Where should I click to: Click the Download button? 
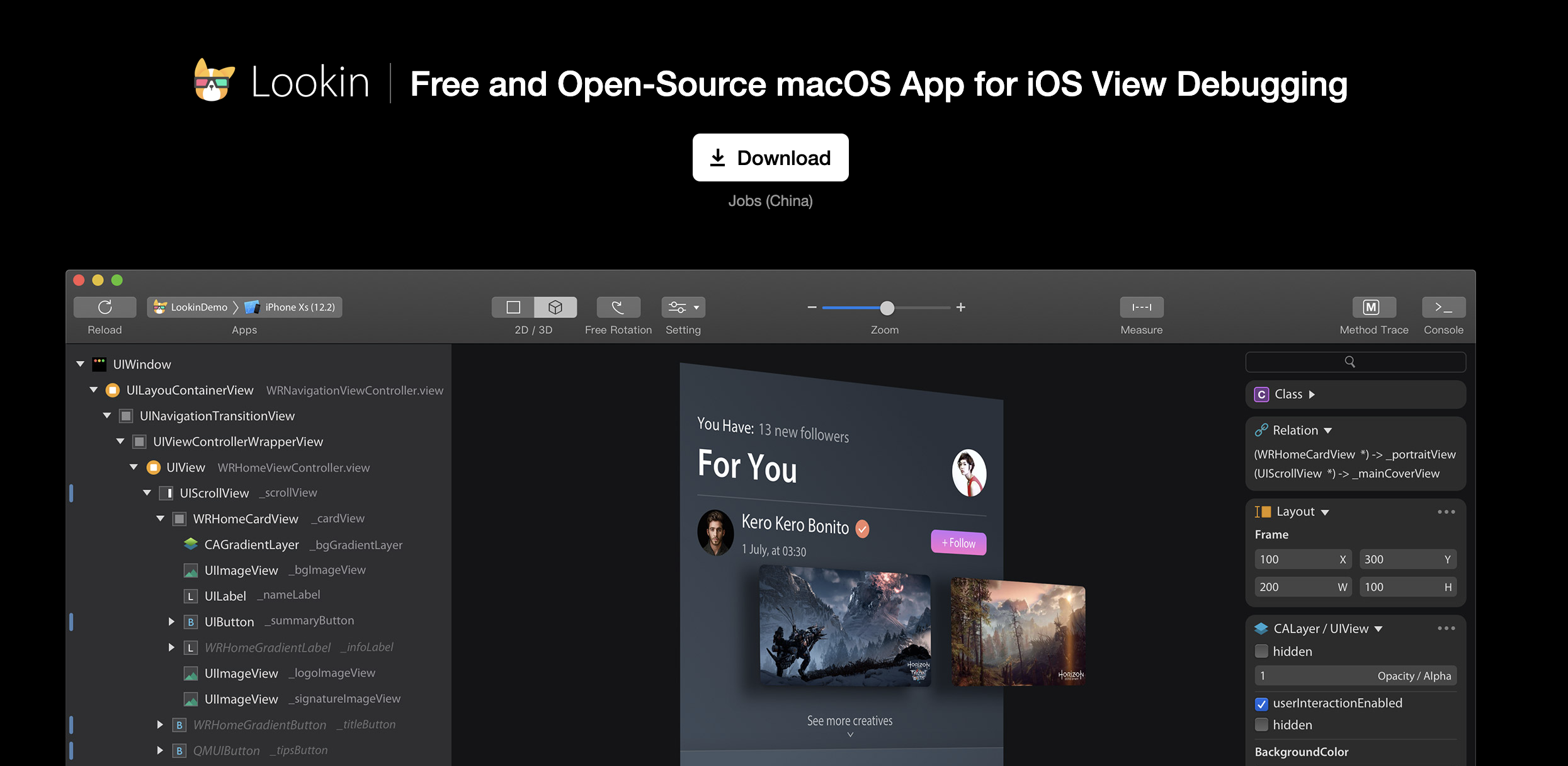[771, 157]
